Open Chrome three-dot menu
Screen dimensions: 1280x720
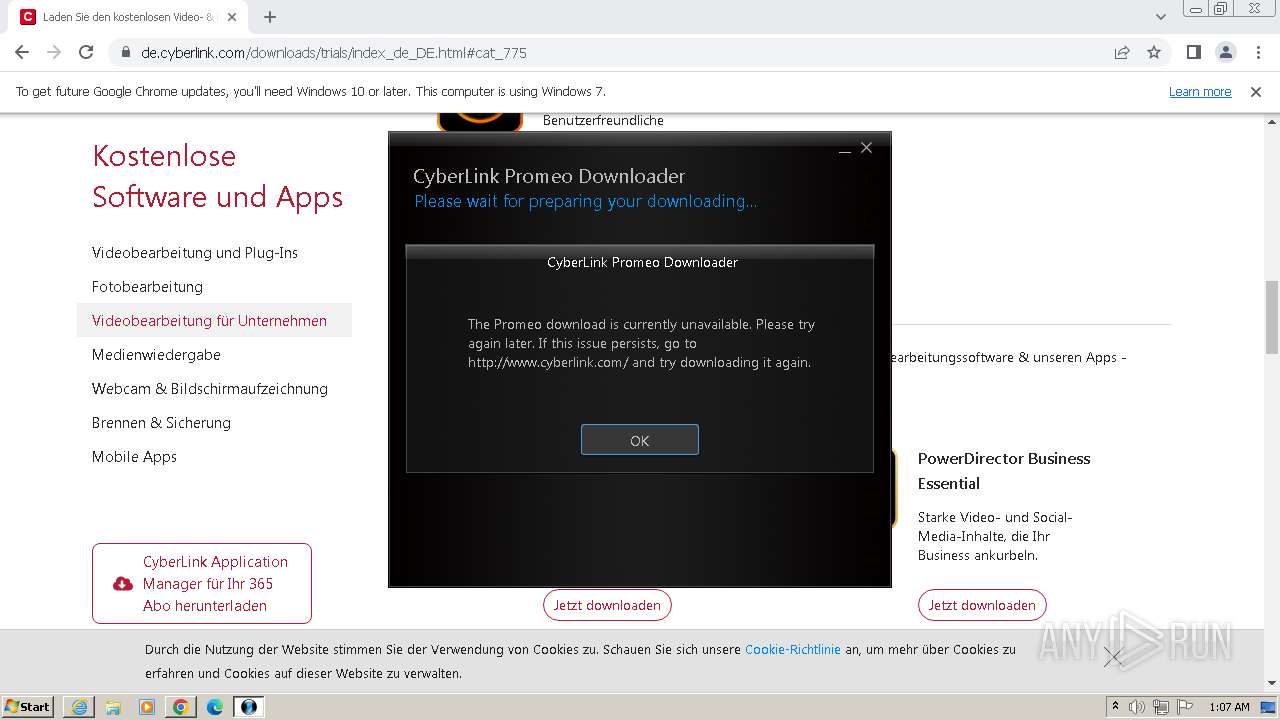(1257, 52)
